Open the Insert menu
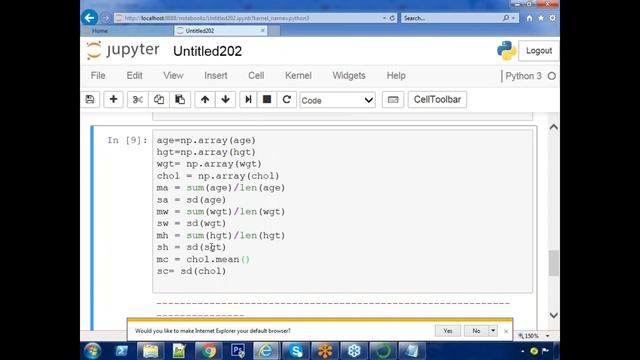640x360 pixels. click(x=216, y=76)
